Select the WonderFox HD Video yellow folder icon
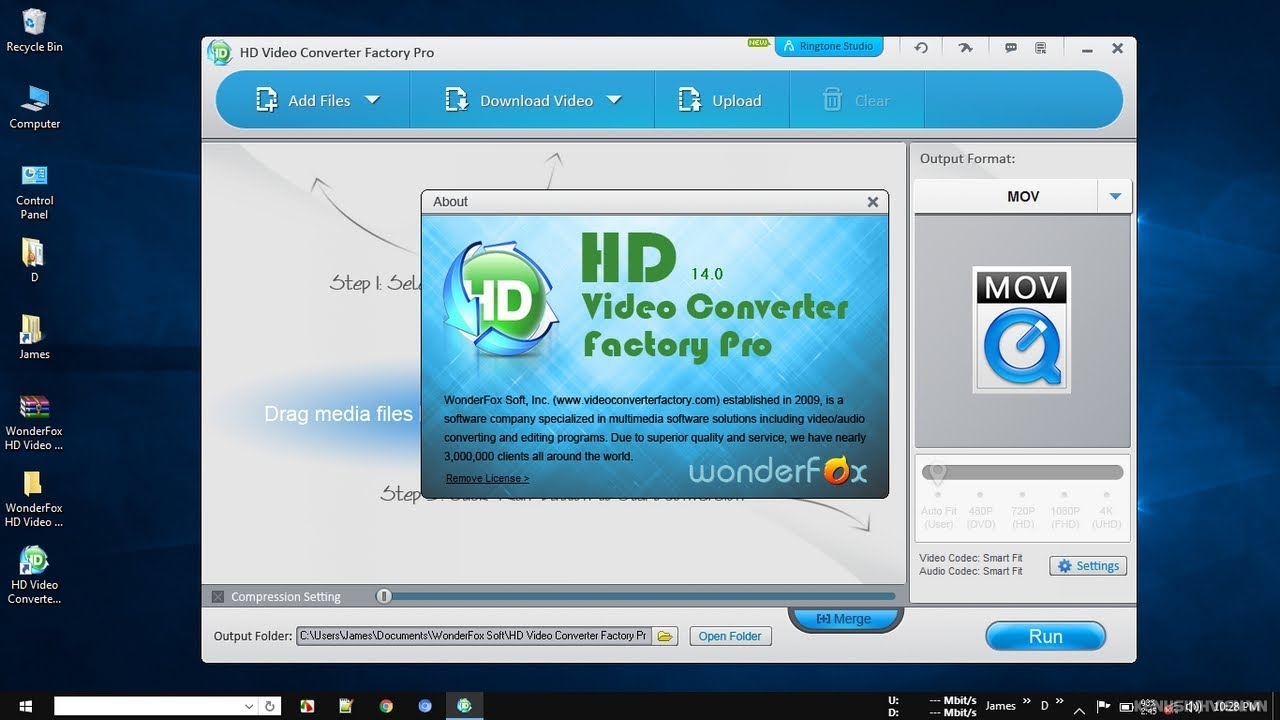The height and width of the screenshot is (720, 1280). pyautogui.click(x=34, y=499)
